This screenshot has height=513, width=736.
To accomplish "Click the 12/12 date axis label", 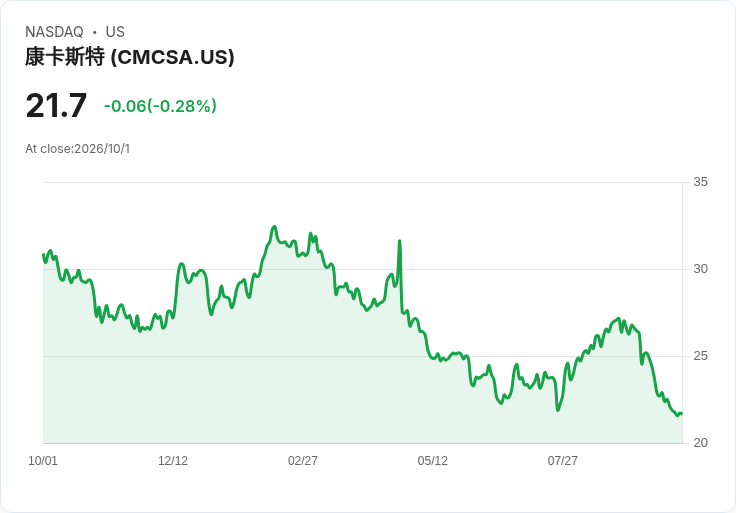I will pyautogui.click(x=173, y=460).
